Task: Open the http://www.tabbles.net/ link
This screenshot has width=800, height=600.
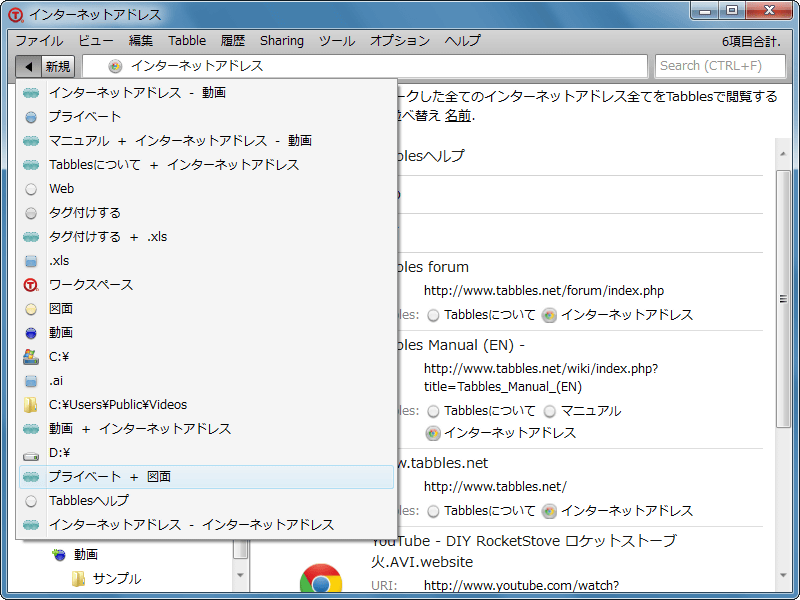Action: coord(495,487)
